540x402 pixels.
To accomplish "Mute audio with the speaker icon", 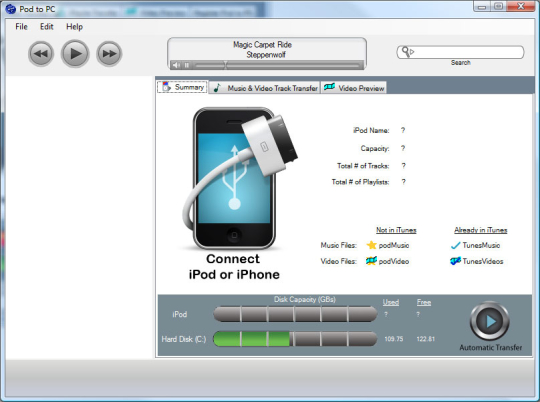I will [176, 65].
